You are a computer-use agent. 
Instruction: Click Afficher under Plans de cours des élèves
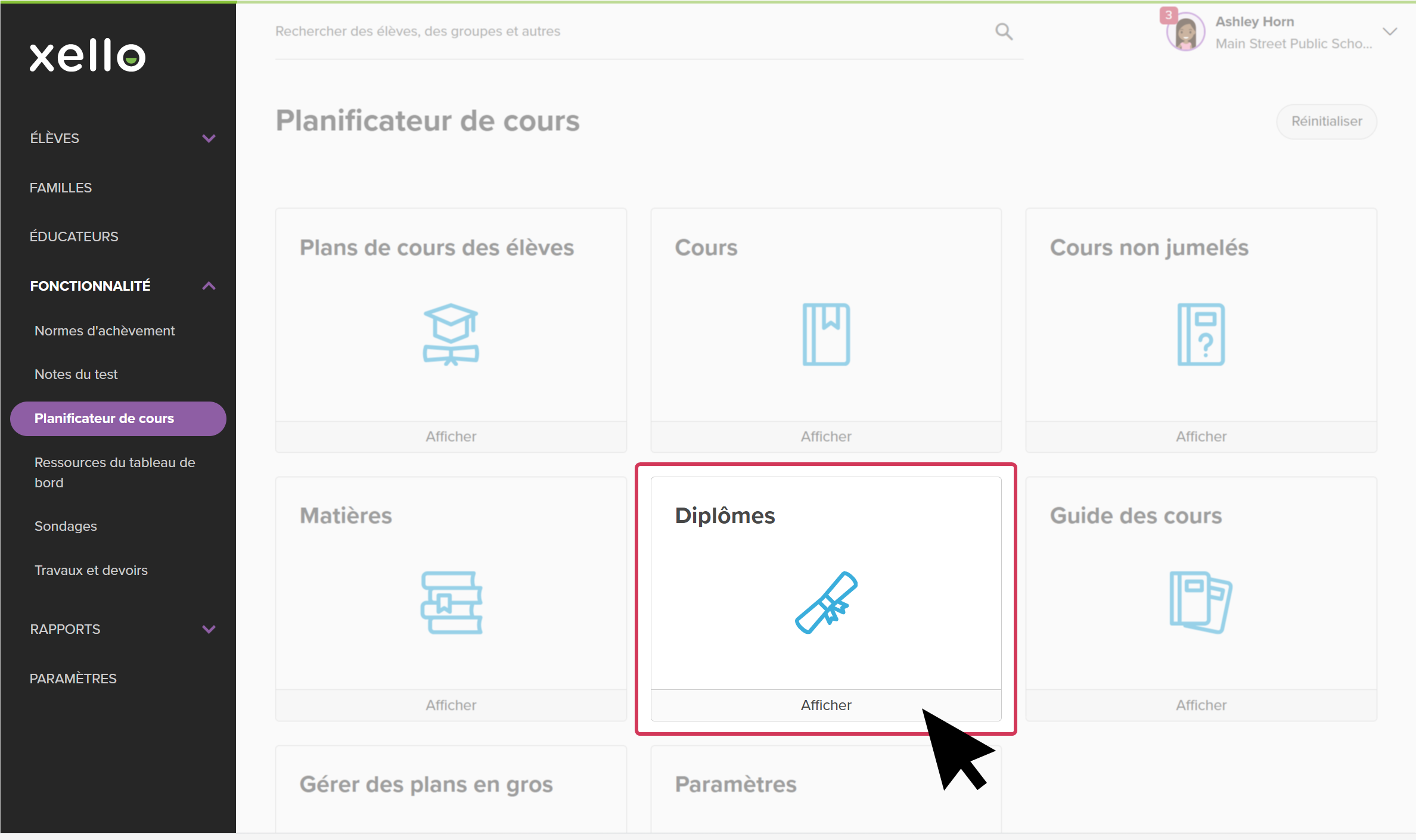tap(451, 437)
